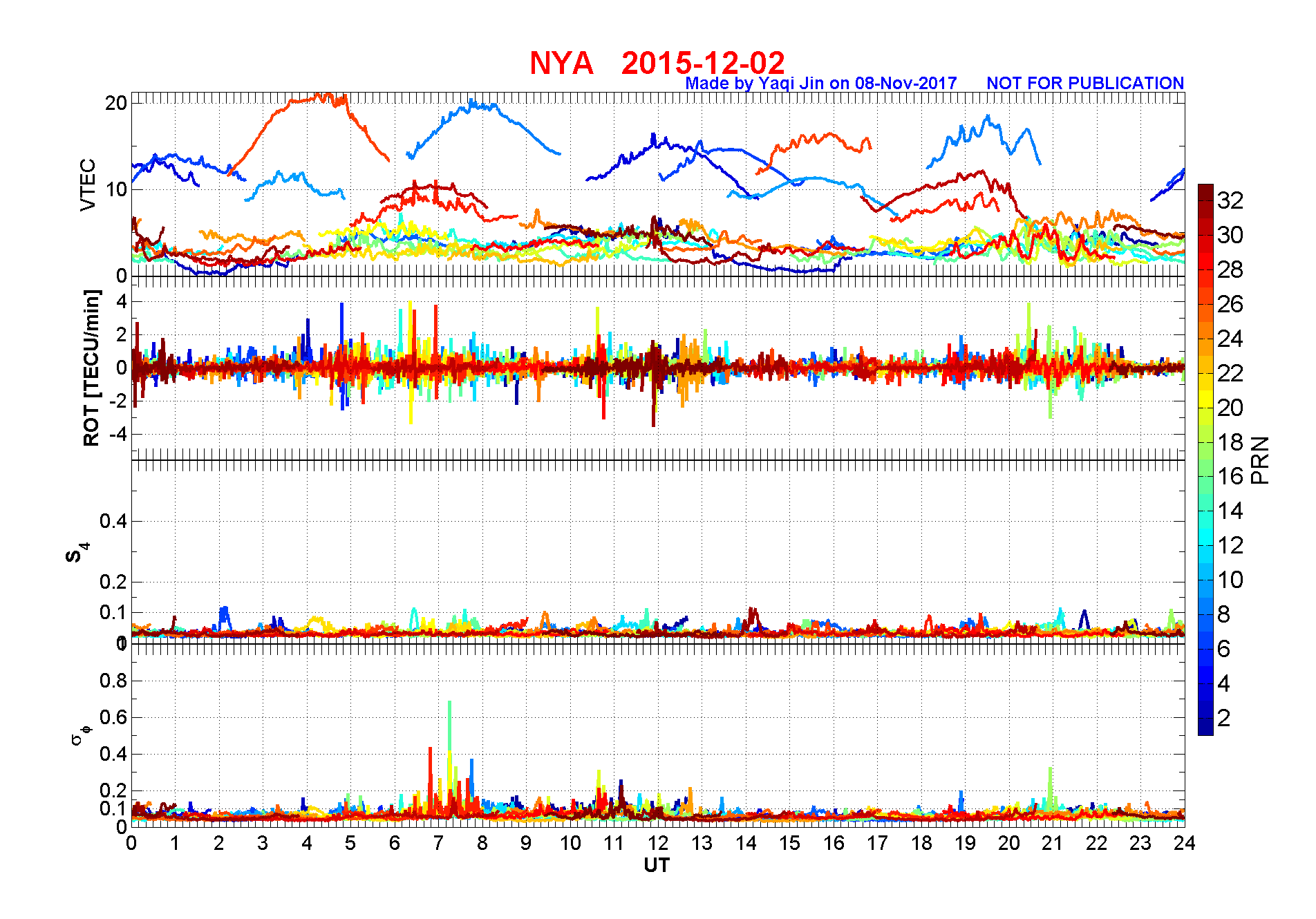Click the x-axis tick label 12

coord(658,843)
